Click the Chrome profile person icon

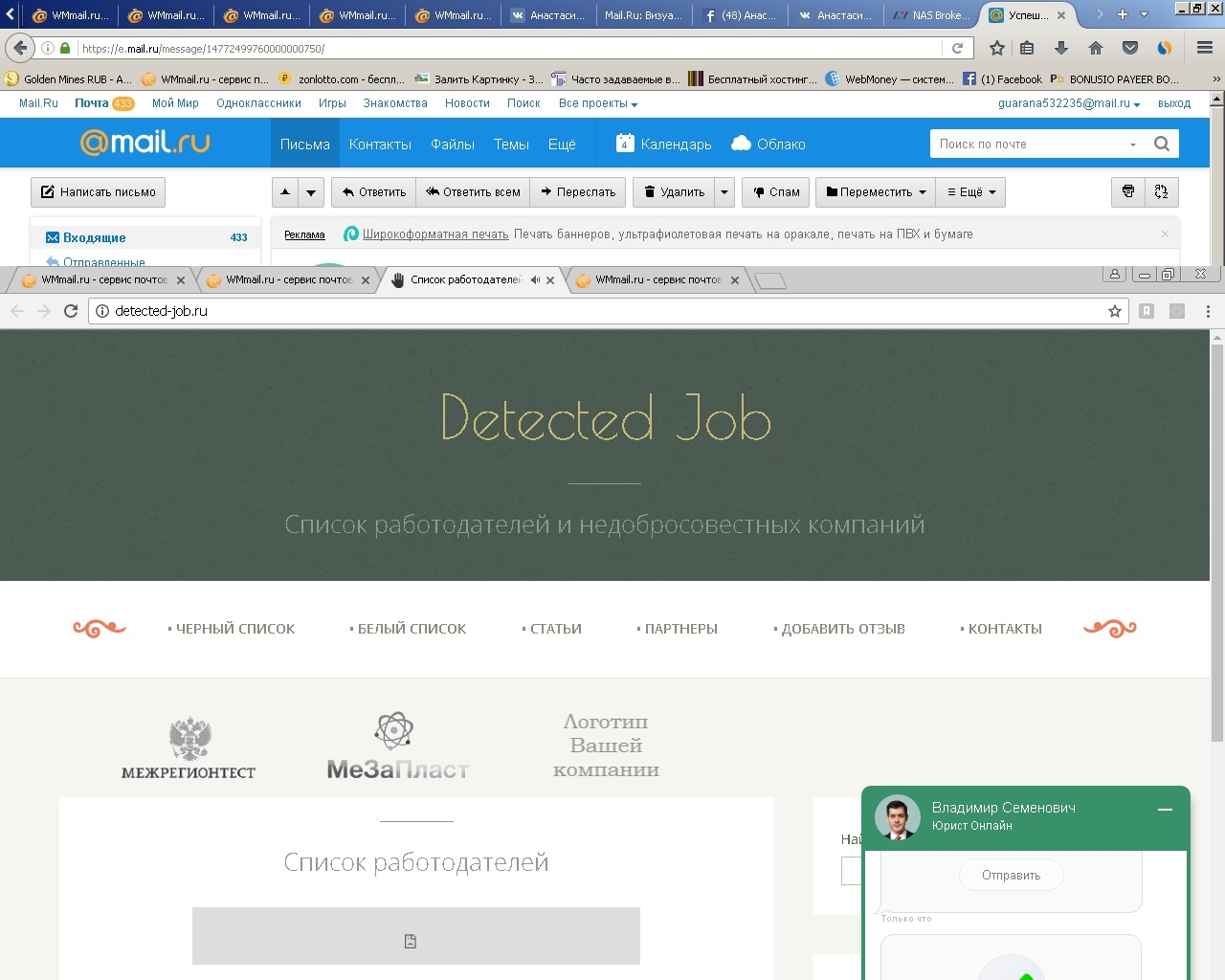point(1114,274)
